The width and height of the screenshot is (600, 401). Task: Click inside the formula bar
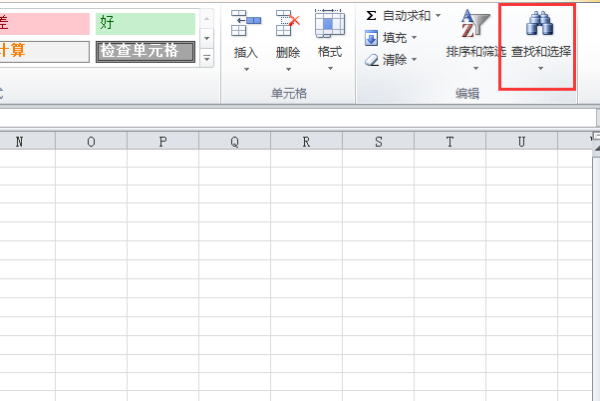coord(298,117)
